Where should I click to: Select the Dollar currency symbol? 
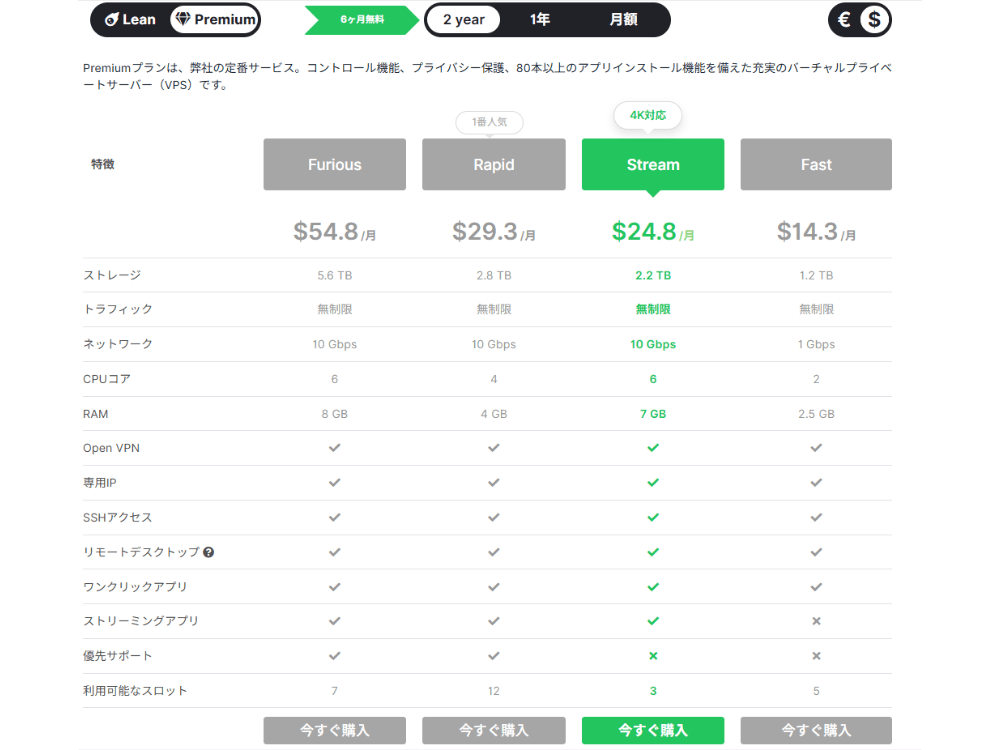874,20
